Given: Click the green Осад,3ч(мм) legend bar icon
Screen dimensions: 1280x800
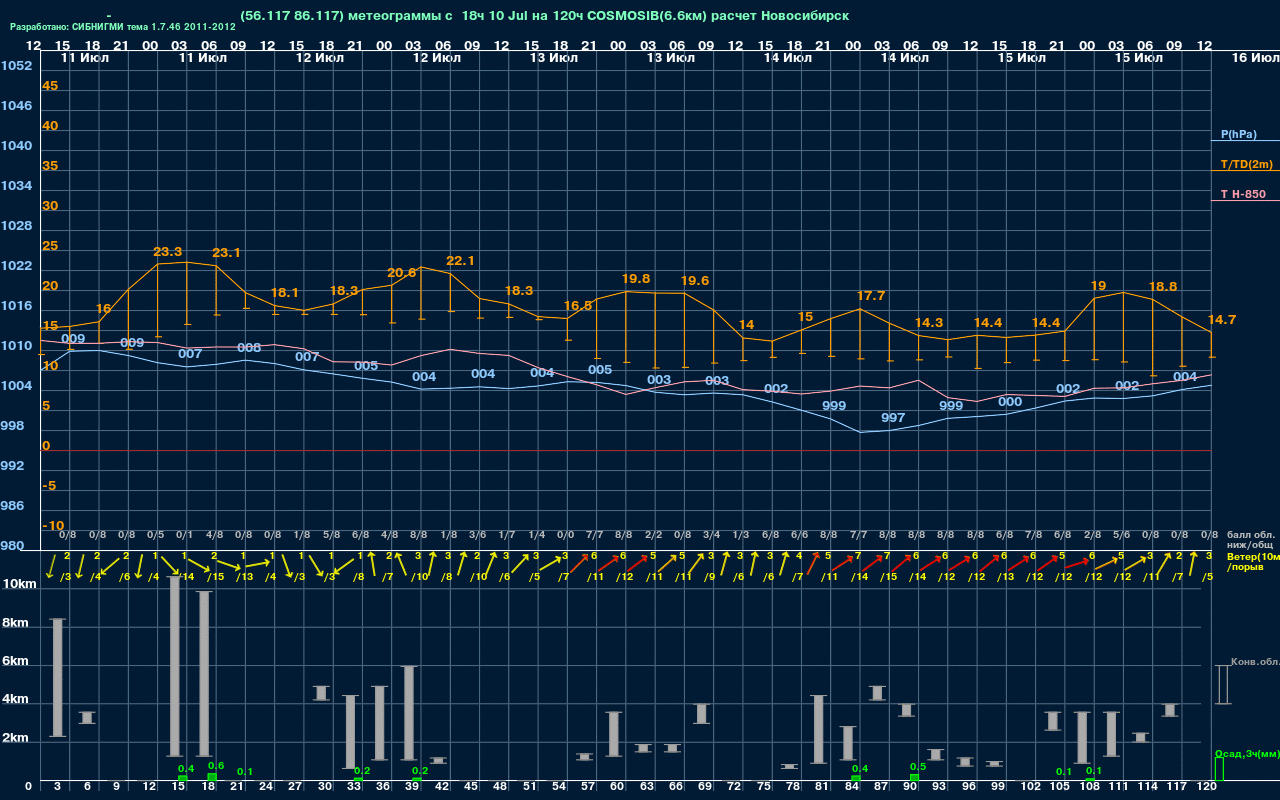Looking at the screenshot, I should tap(1219, 769).
